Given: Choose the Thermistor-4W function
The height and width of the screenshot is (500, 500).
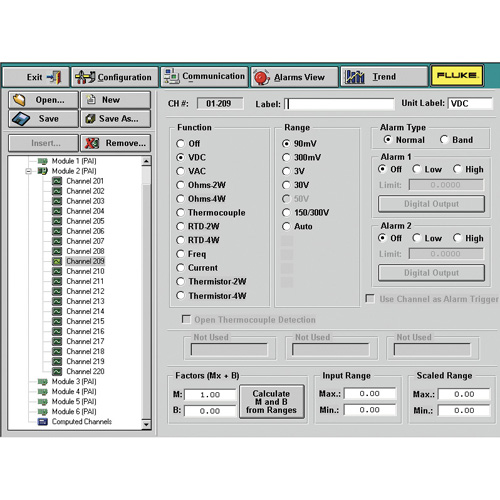Looking at the screenshot, I should pos(180,296).
